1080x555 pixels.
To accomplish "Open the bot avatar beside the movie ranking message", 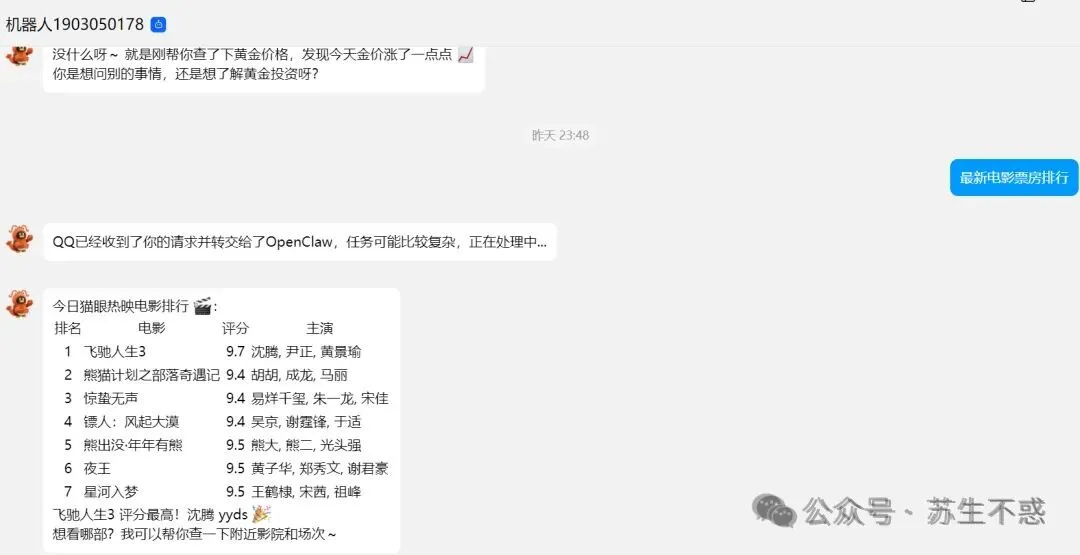I will pos(20,304).
